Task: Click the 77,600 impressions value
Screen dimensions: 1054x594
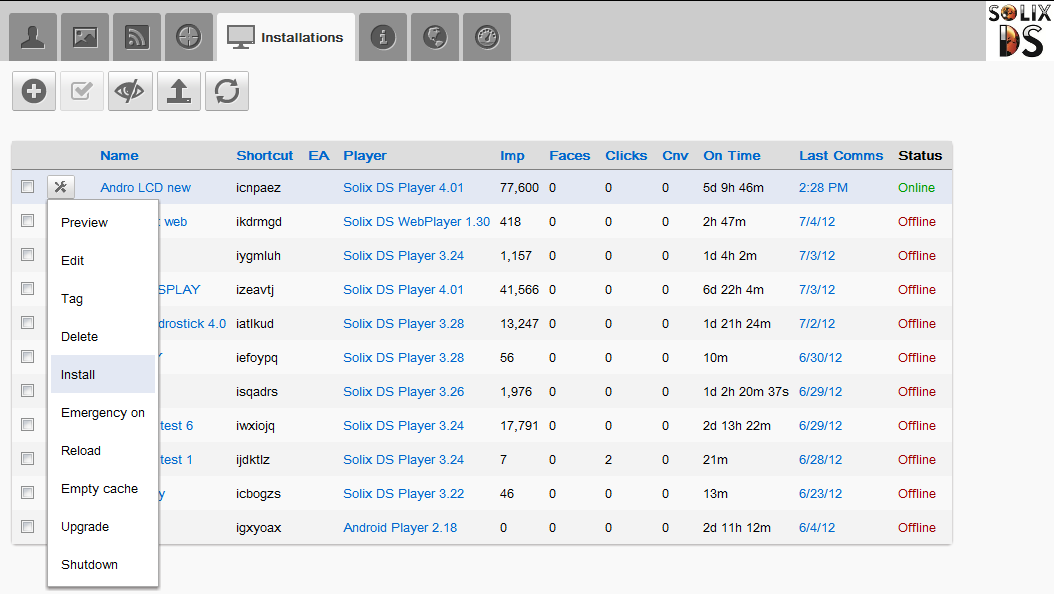Action: tap(519, 187)
